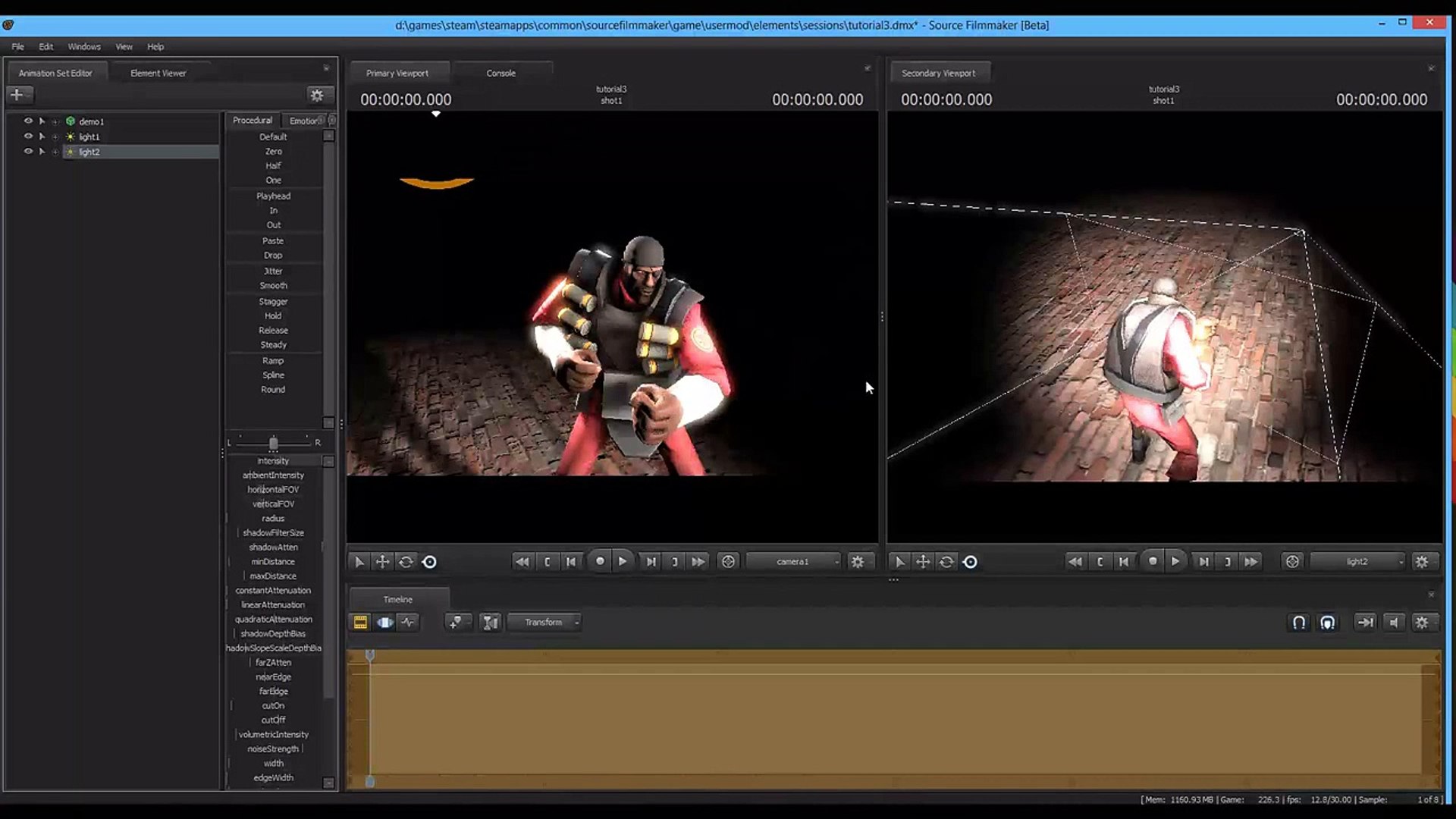Hide light1 using its eye icon
Screen dimensions: 1456x819
pos(28,136)
